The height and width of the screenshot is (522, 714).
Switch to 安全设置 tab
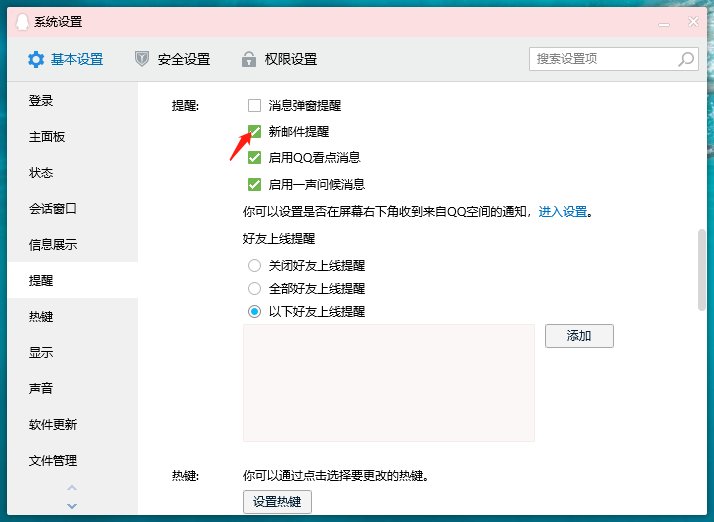coord(173,59)
